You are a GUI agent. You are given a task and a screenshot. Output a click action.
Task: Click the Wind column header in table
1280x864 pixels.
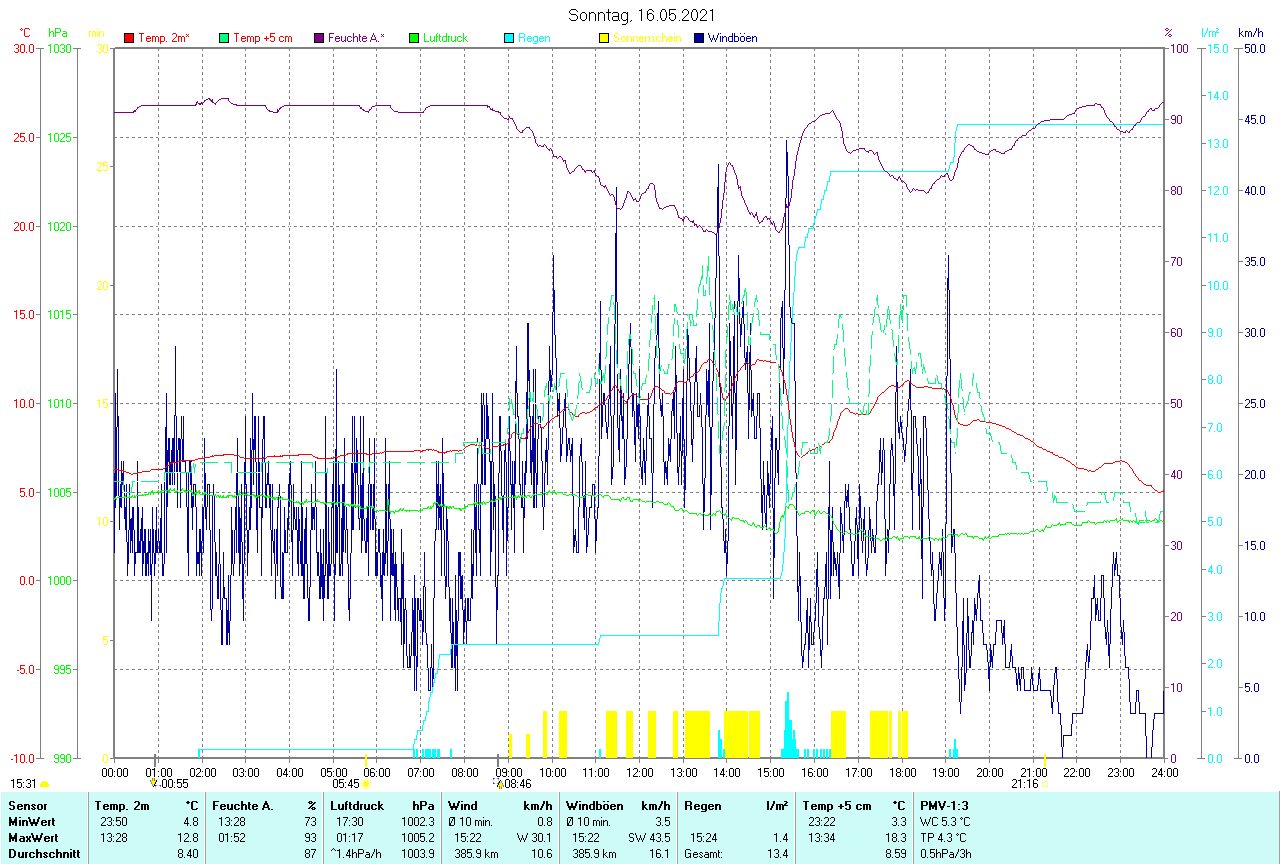(x=462, y=805)
